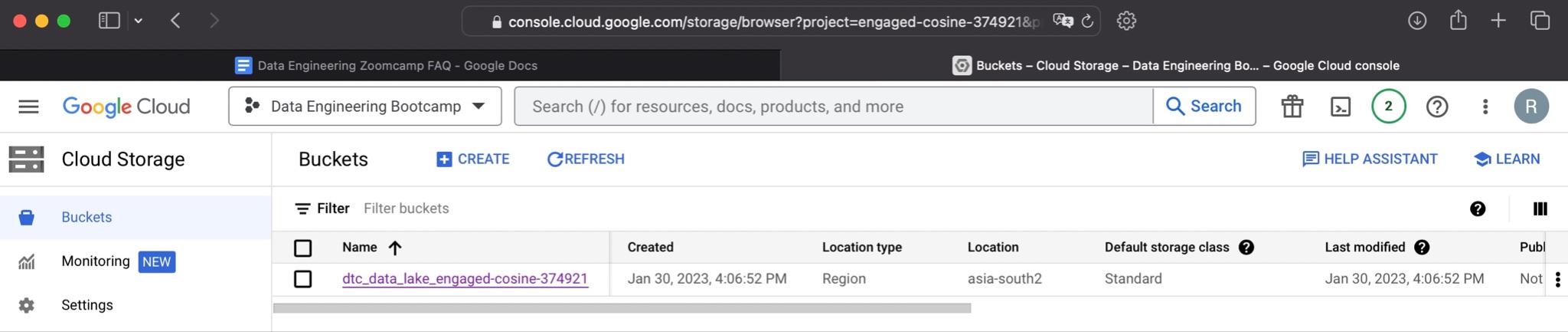Open the column display options icon

click(x=1540, y=209)
